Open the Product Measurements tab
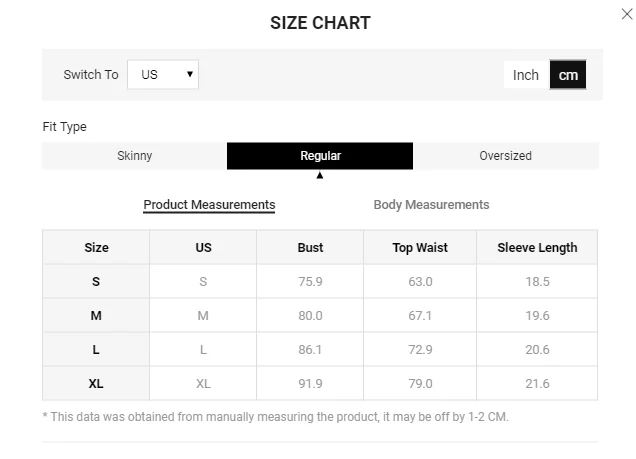This screenshot has height=459, width=636. 209,205
